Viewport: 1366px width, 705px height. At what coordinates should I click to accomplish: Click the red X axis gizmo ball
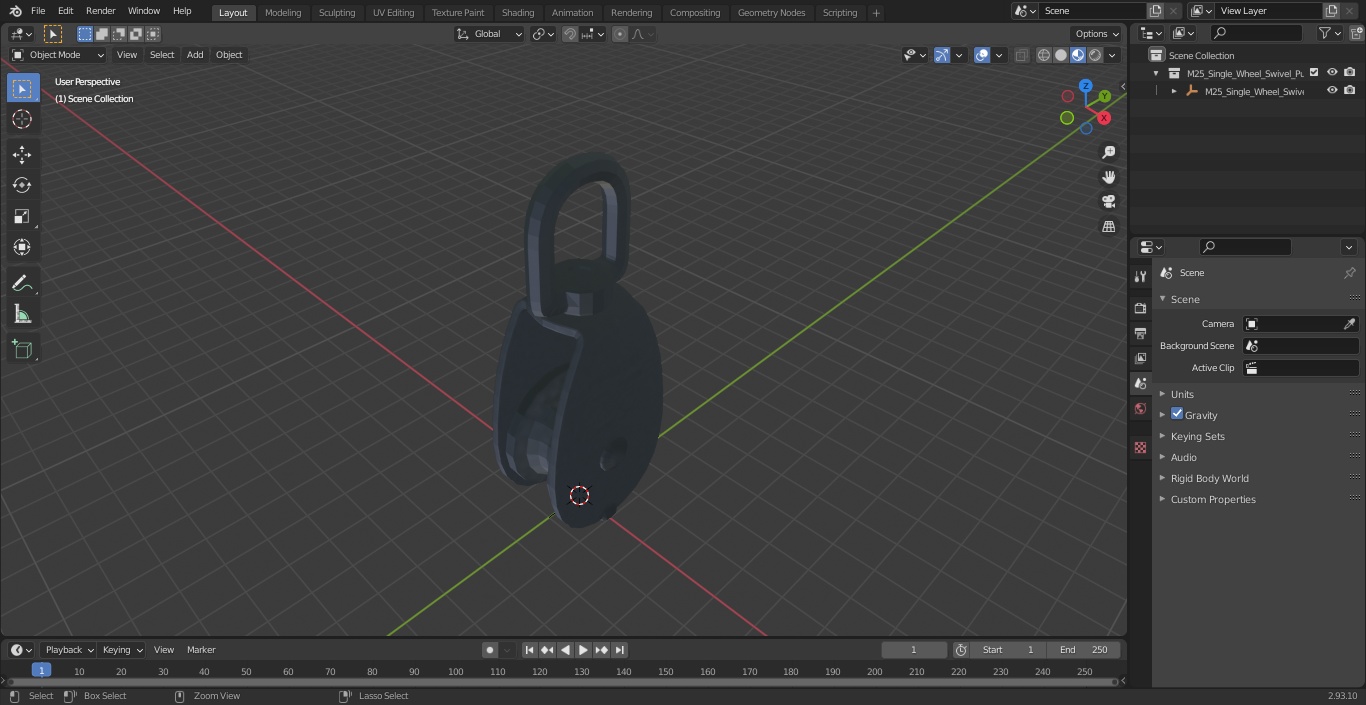(1104, 118)
